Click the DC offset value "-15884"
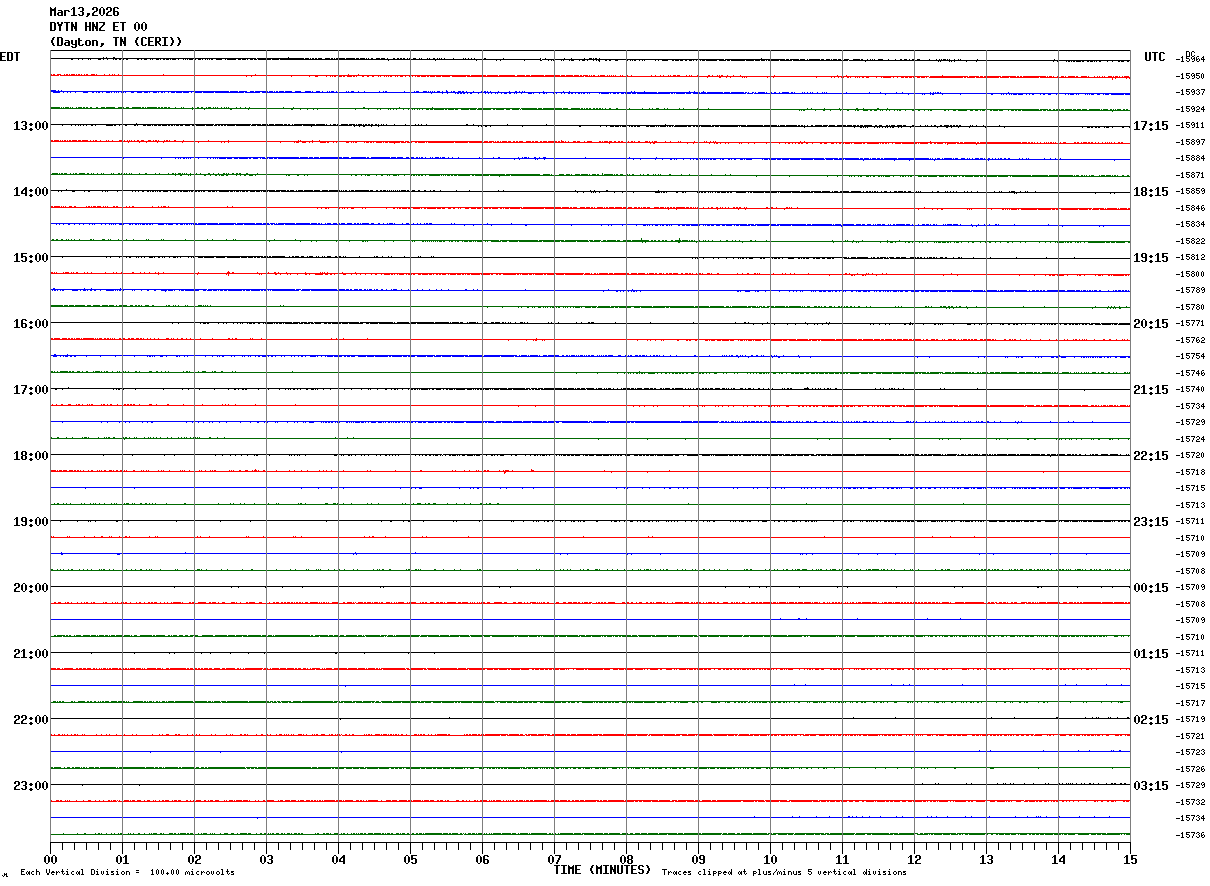The height and width of the screenshot is (886, 1210). pyautogui.click(x=1190, y=158)
